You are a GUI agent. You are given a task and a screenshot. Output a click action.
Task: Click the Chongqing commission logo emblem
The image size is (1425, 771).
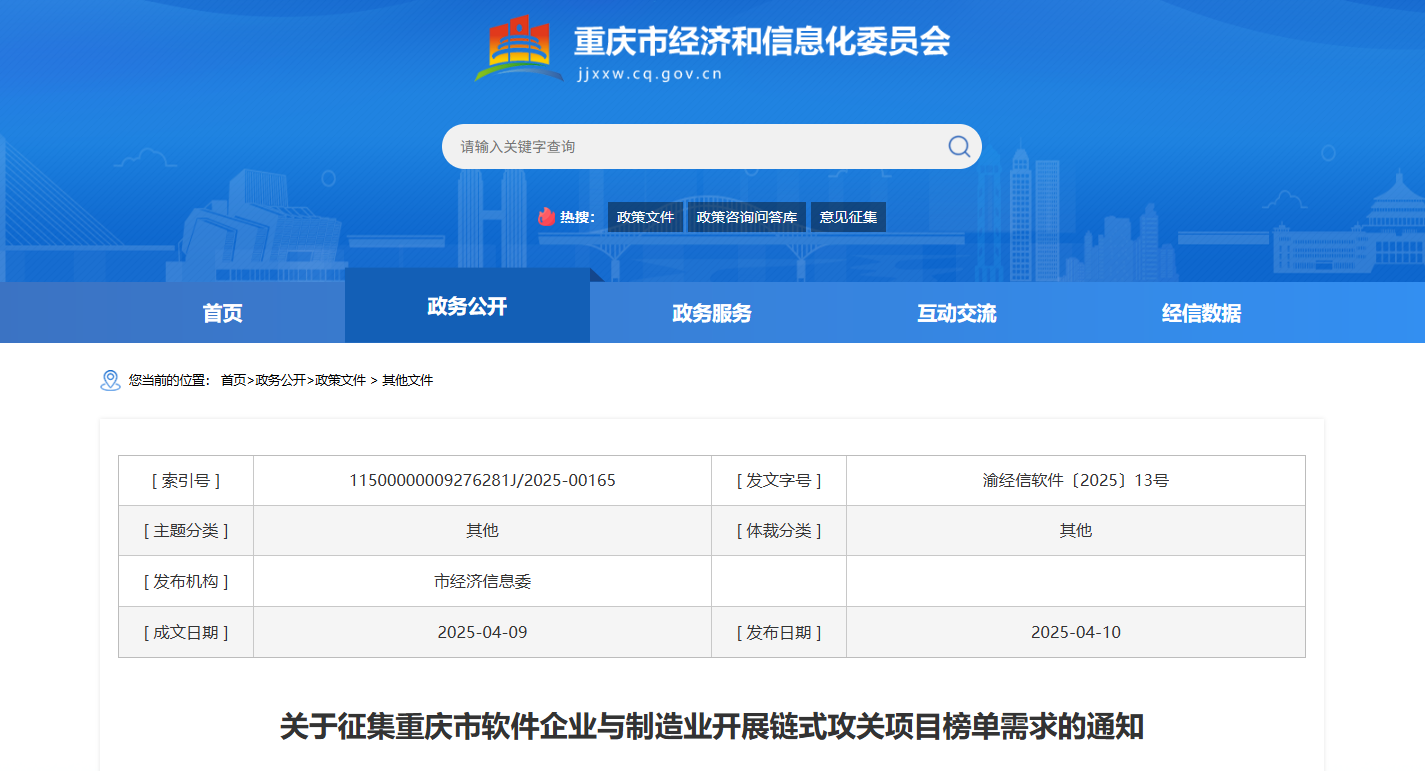click(519, 49)
